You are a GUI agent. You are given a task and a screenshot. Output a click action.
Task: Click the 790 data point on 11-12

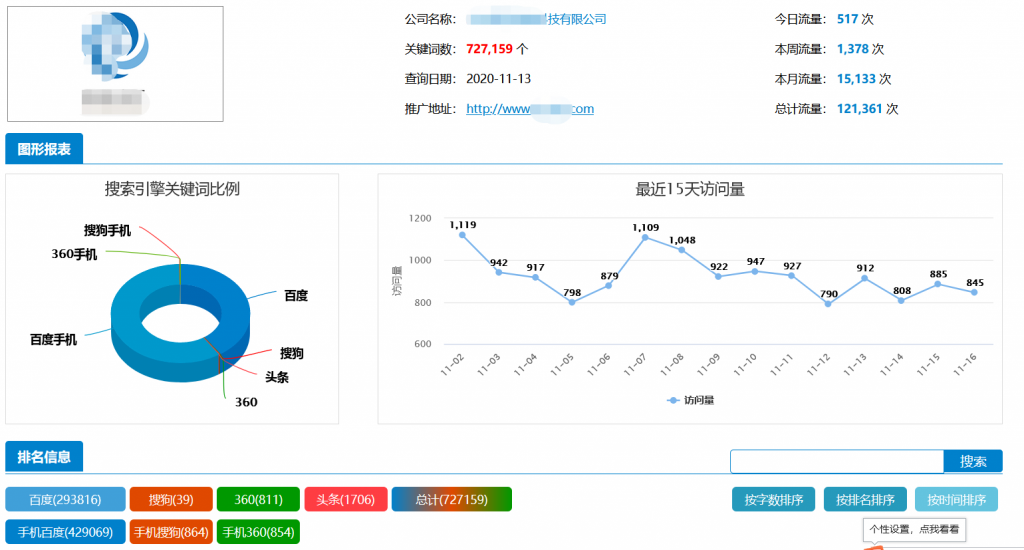pyautogui.click(x=828, y=304)
